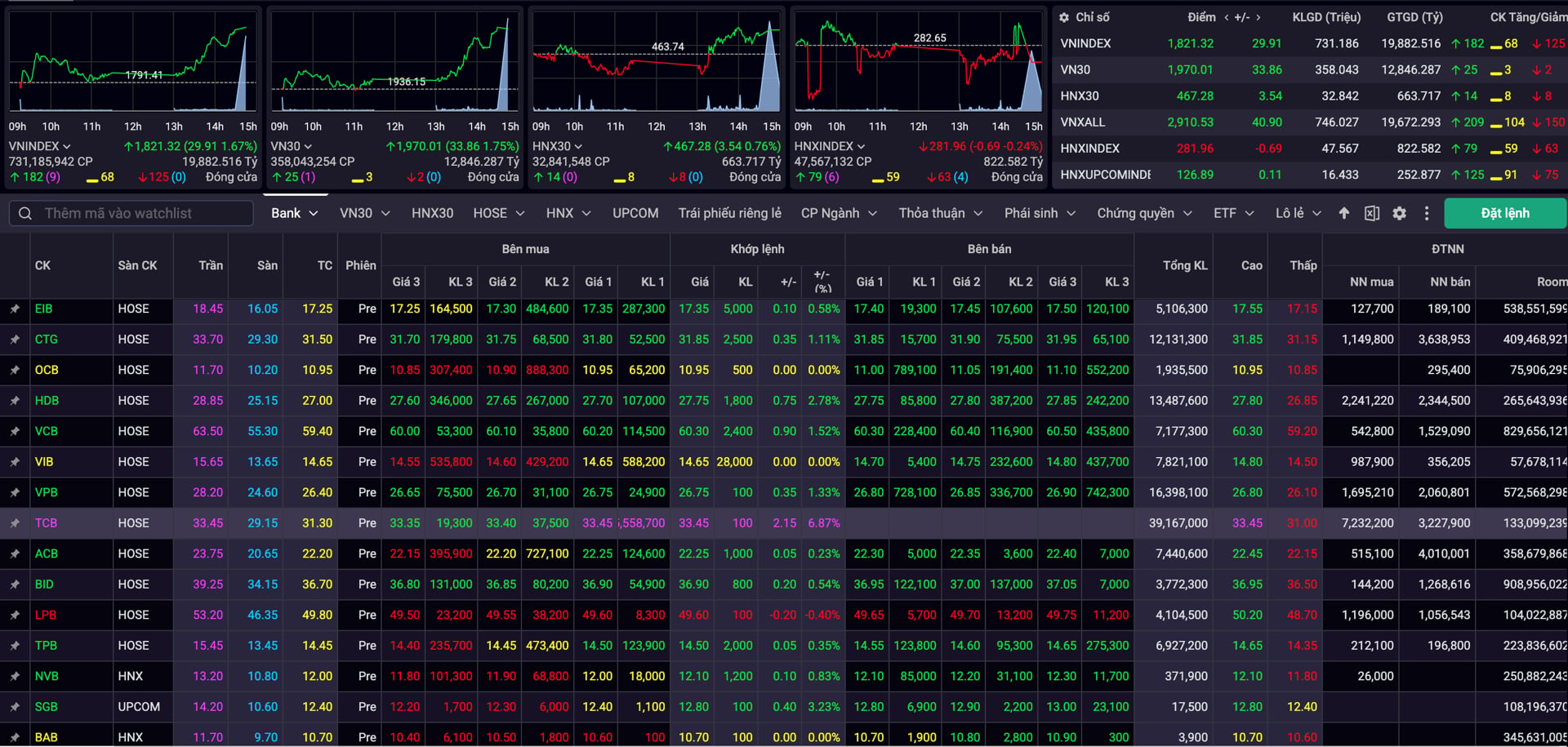Click the magnifier icon in the watchlist search

pyautogui.click(x=25, y=213)
